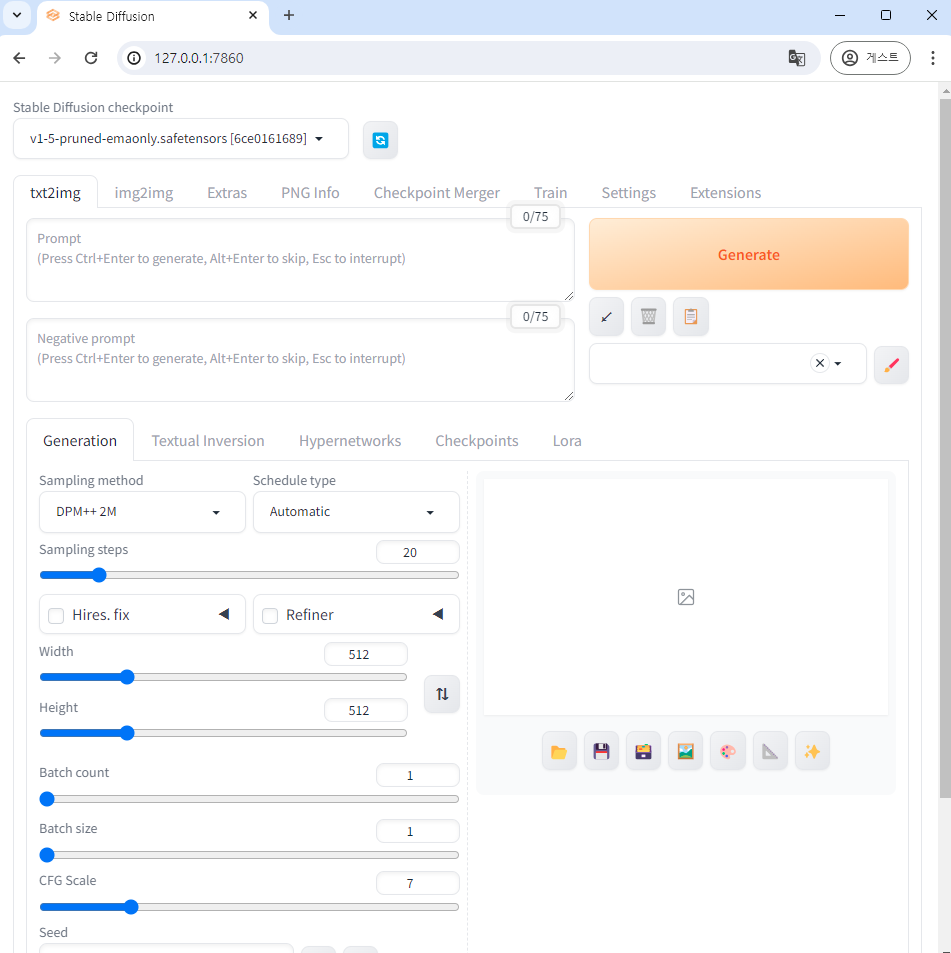
Task: Save image with the floppy disk icon
Action: [x=601, y=751]
